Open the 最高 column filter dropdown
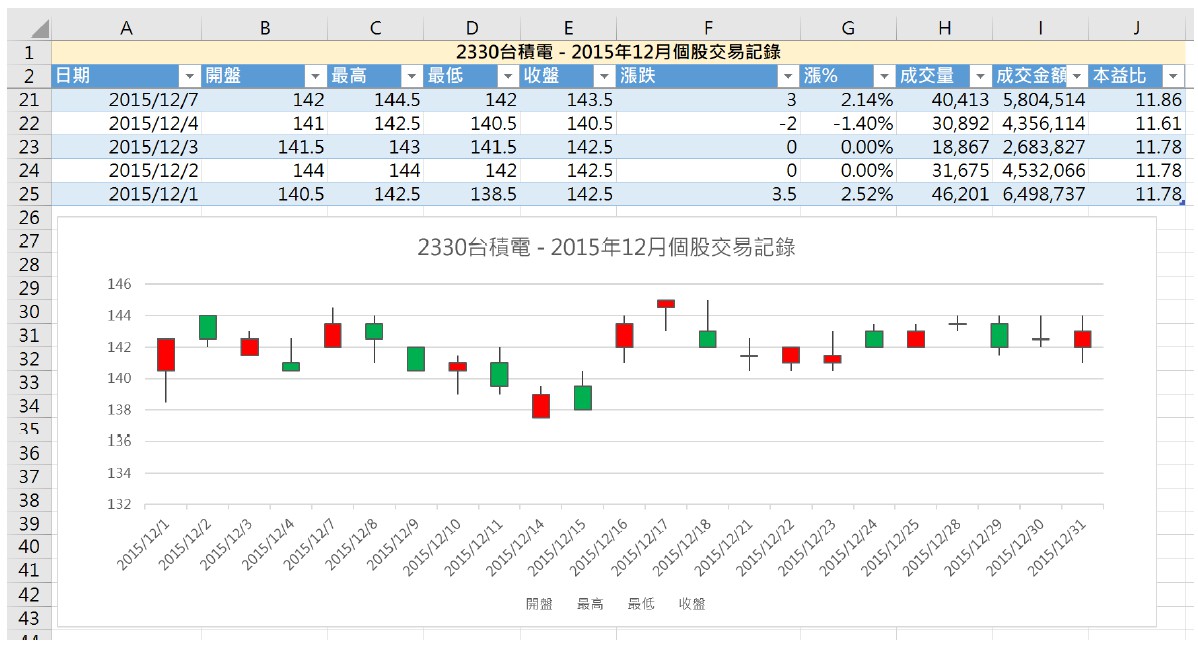 (412, 76)
